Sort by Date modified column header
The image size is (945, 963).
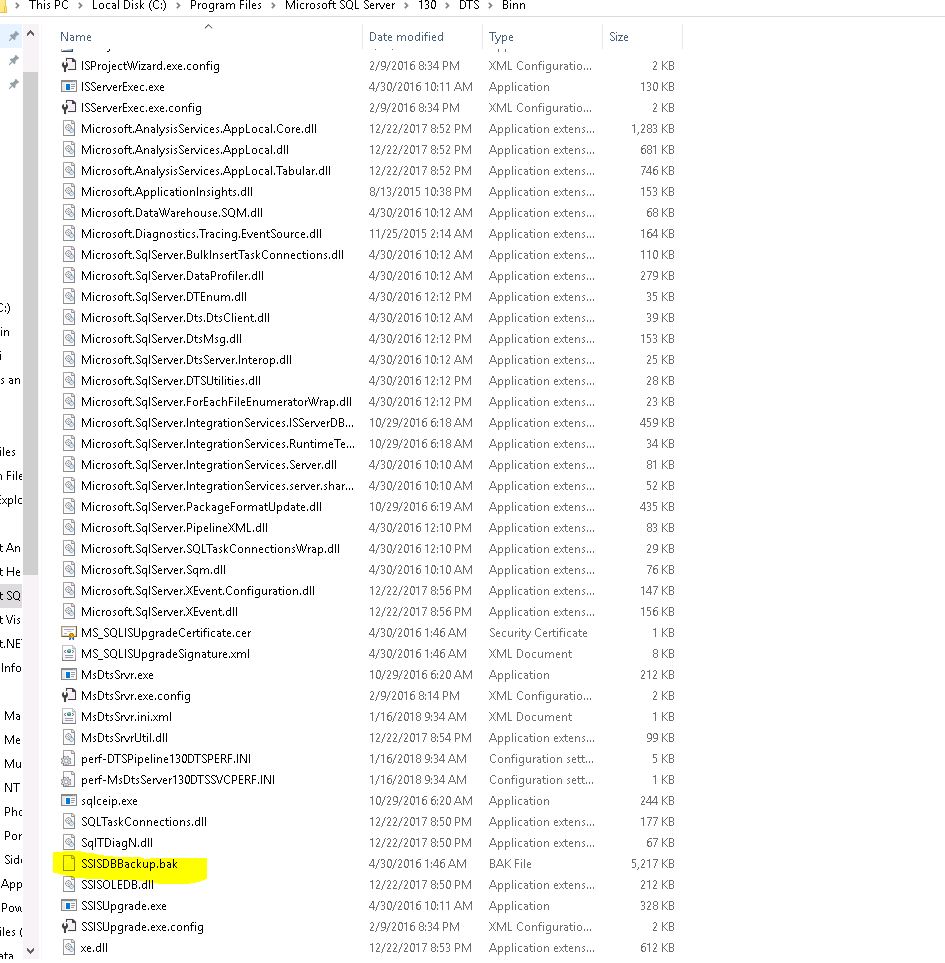[406, 37]
